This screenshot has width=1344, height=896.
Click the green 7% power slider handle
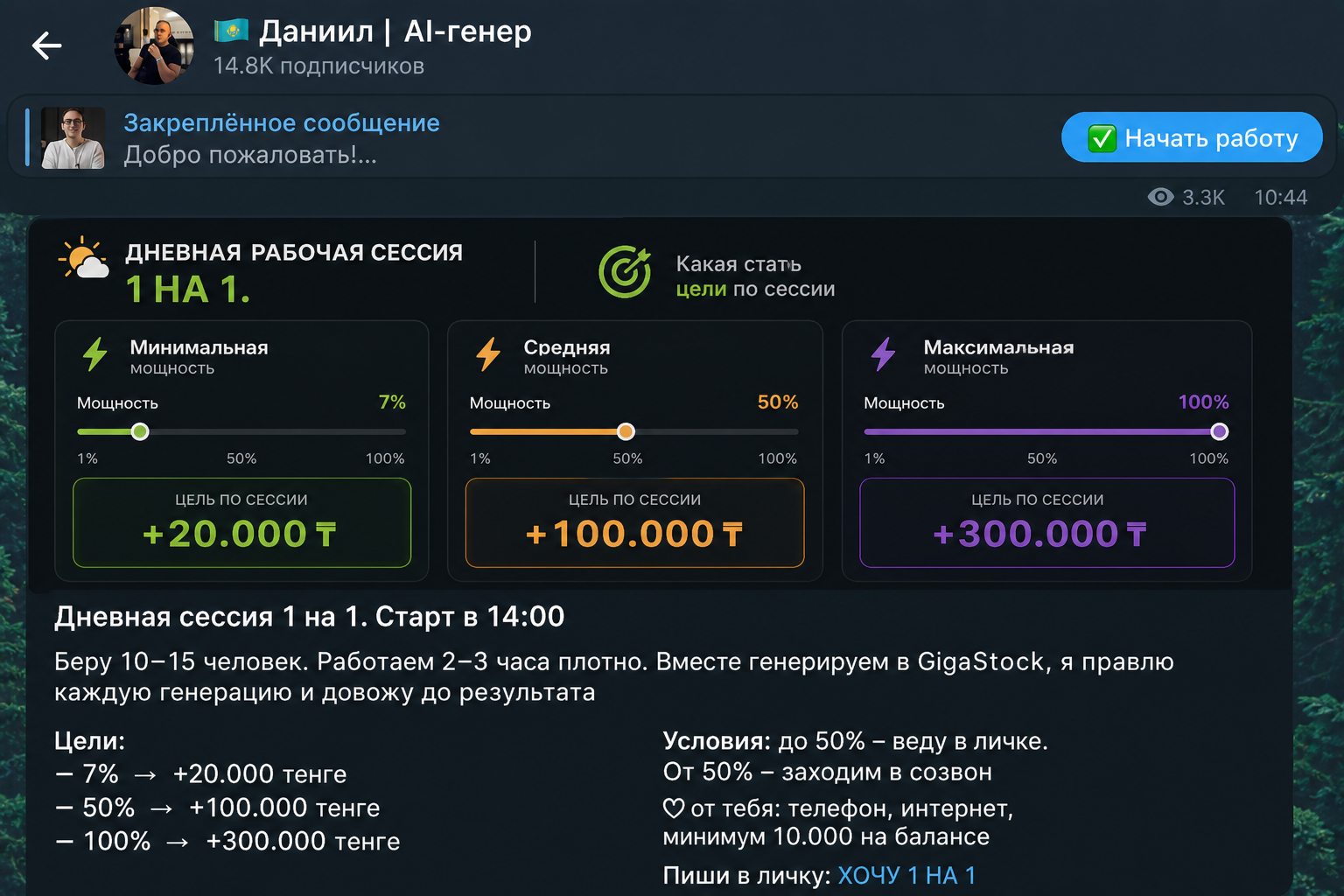tap(140, 431)
